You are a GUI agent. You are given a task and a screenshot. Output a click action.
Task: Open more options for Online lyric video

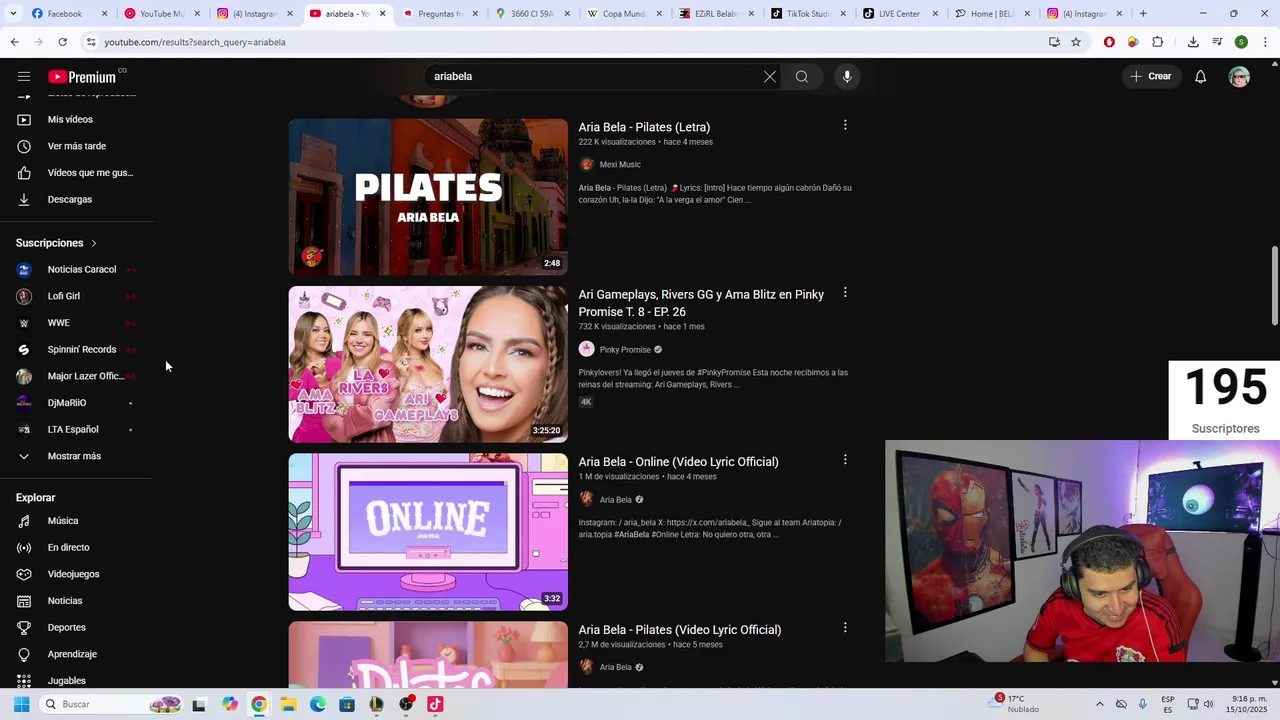point(845,460)
